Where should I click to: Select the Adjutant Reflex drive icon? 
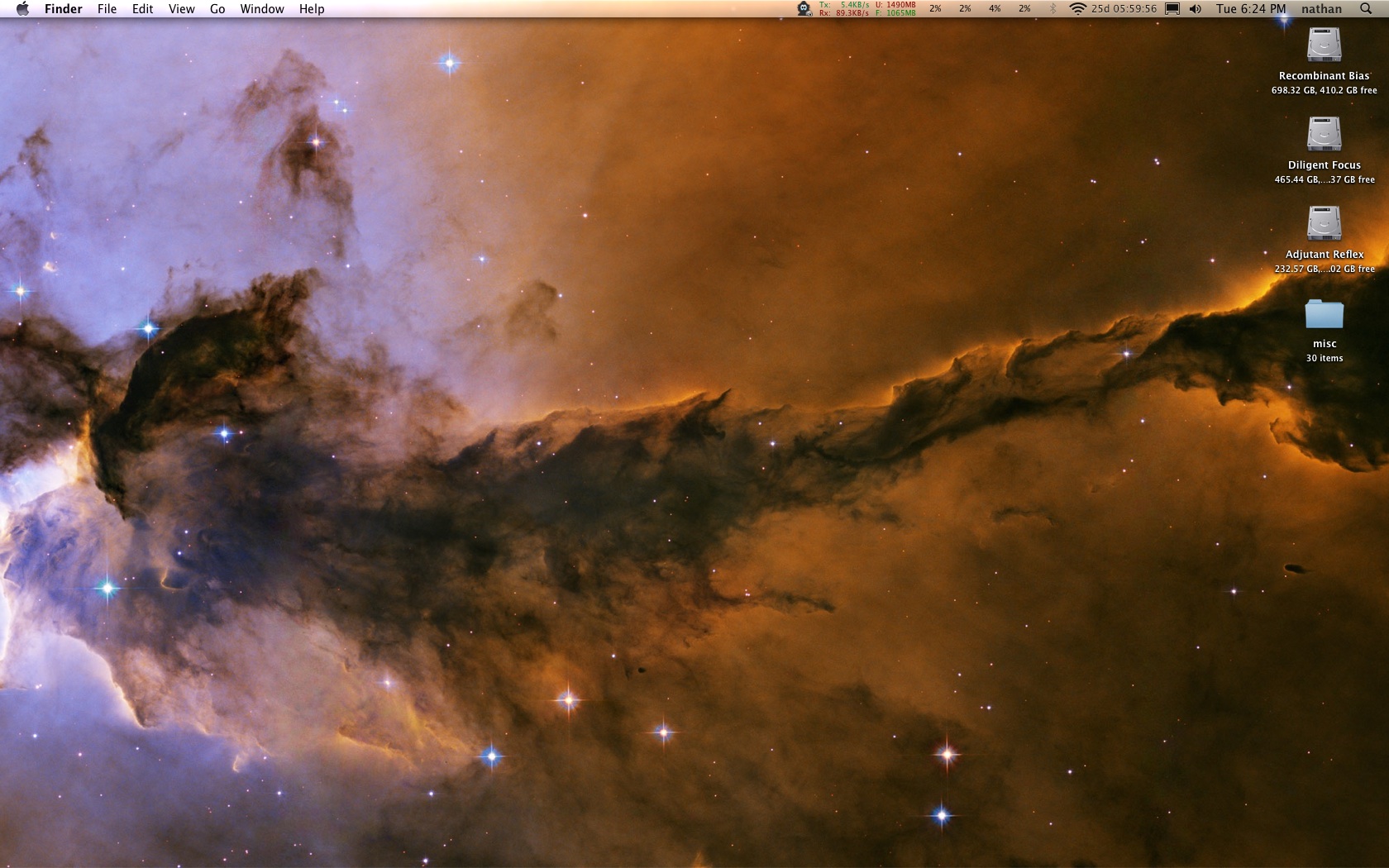pyautogui.click(x=1324, y=223)
